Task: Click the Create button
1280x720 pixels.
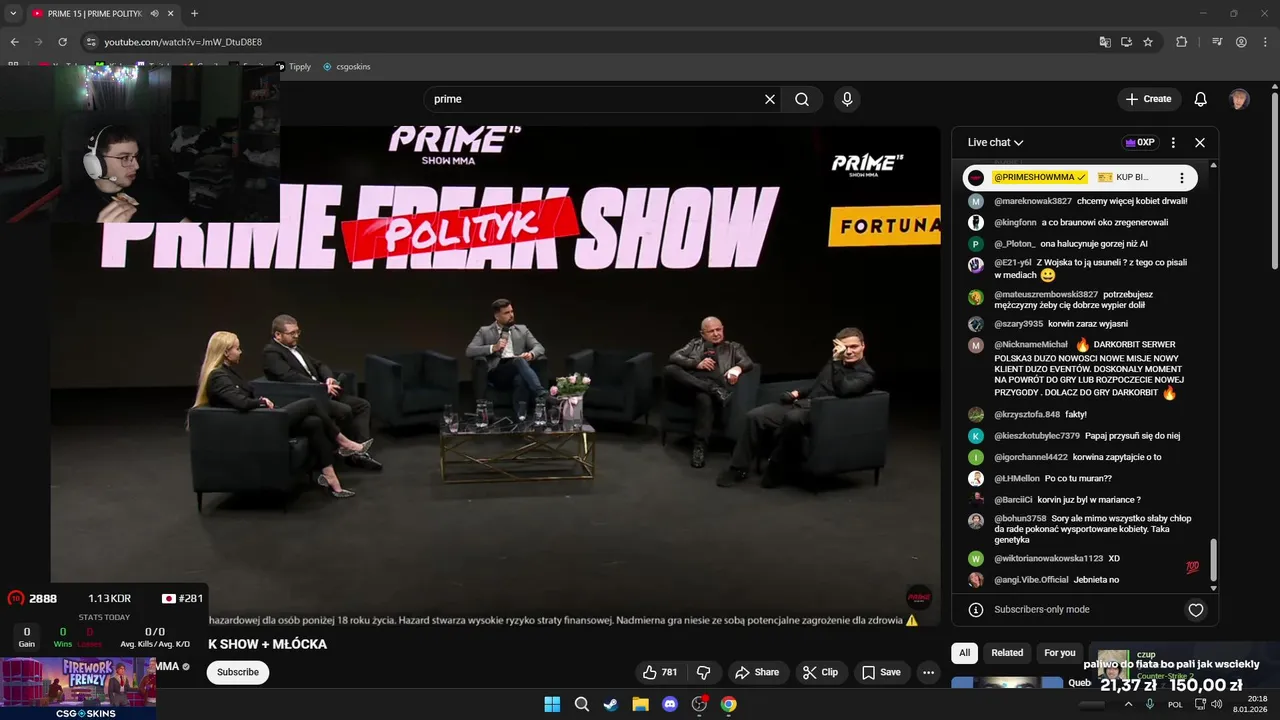Action: [x=1148, y=99]
